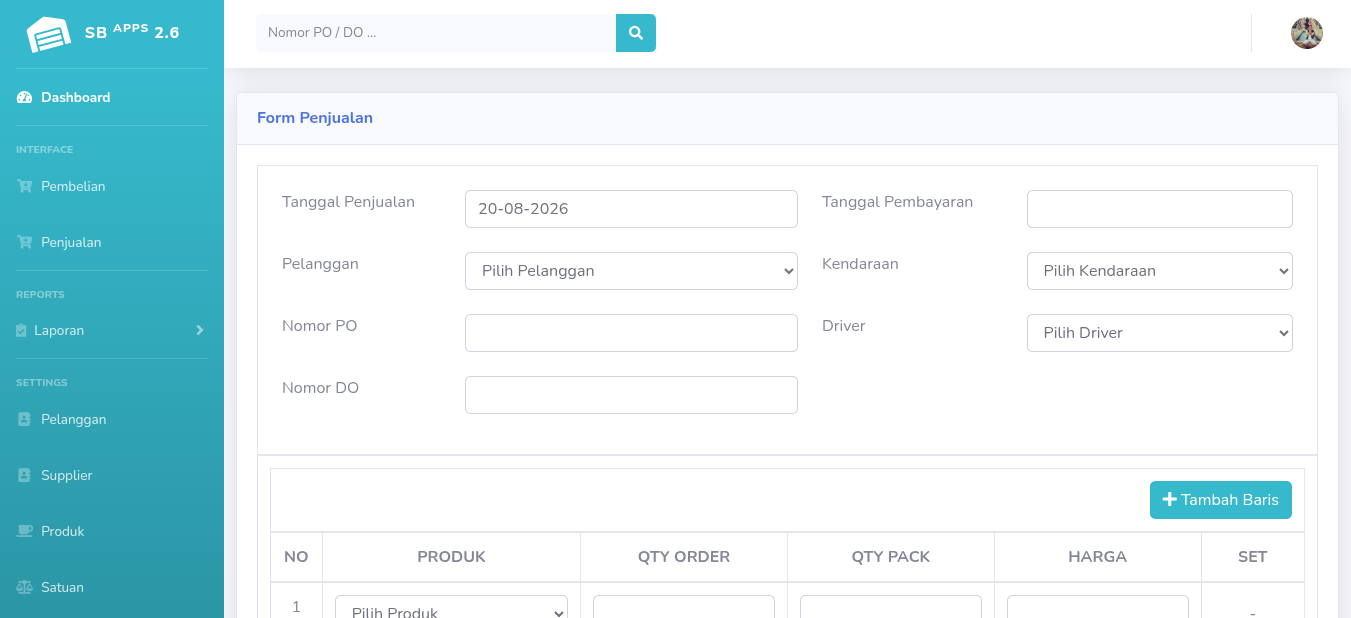Viewport: 1351px width, 618px height.
Task: Click the plus icon on Tambah Baris
Action: tap(1169, 500)
